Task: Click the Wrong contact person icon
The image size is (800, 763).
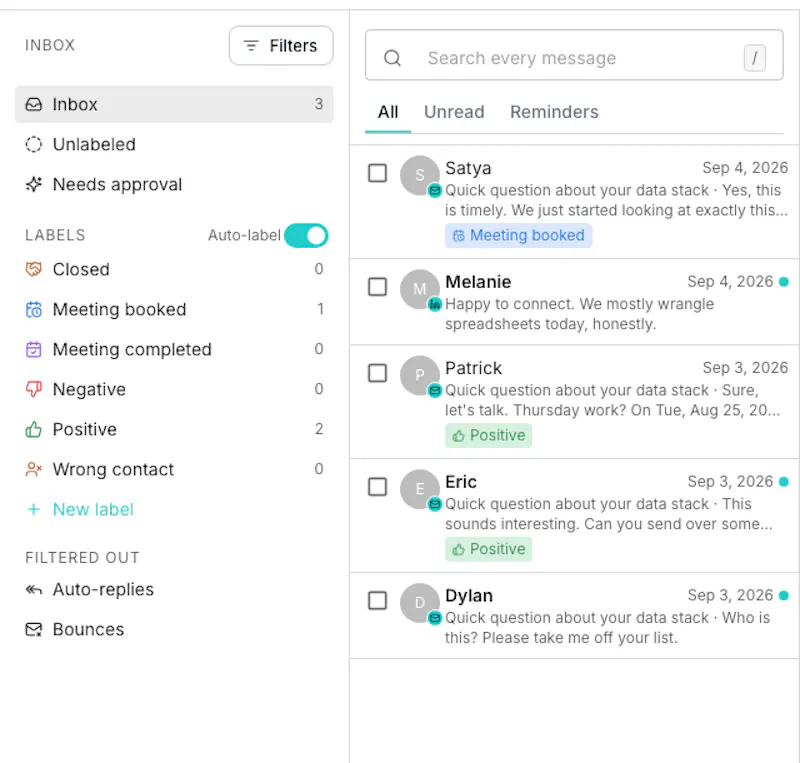Action: pos(34,469)
